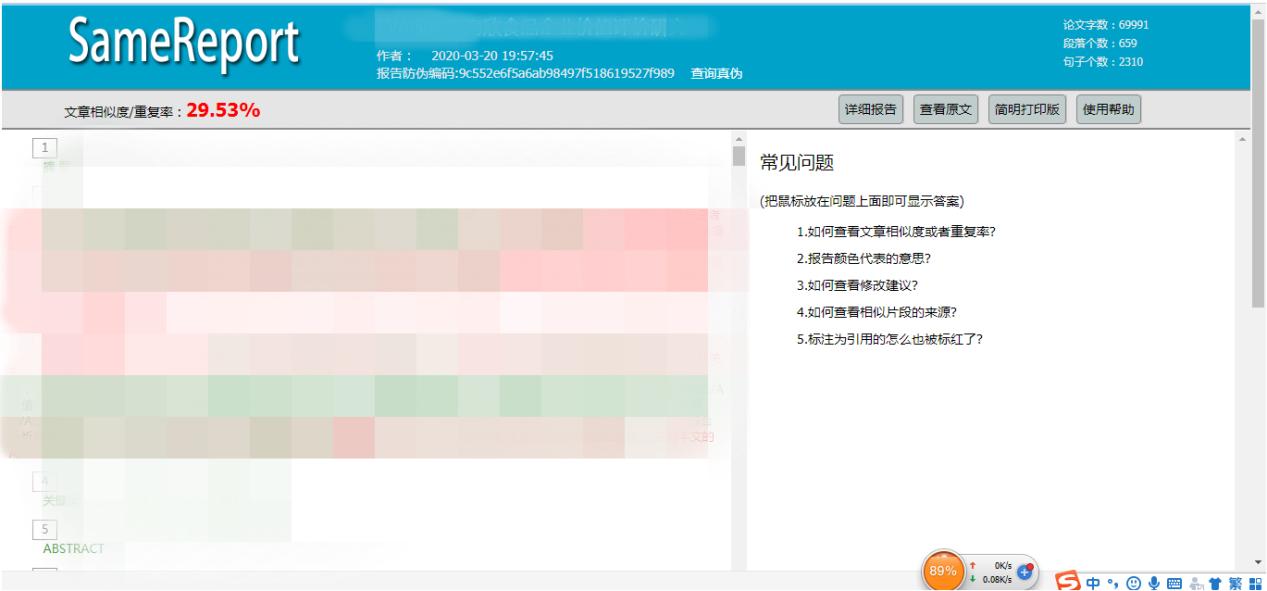Viewport: 1267px width, 591px height.
Task: Toggle traditional Chinese with 繁 icon
Action: [1235, 581]
